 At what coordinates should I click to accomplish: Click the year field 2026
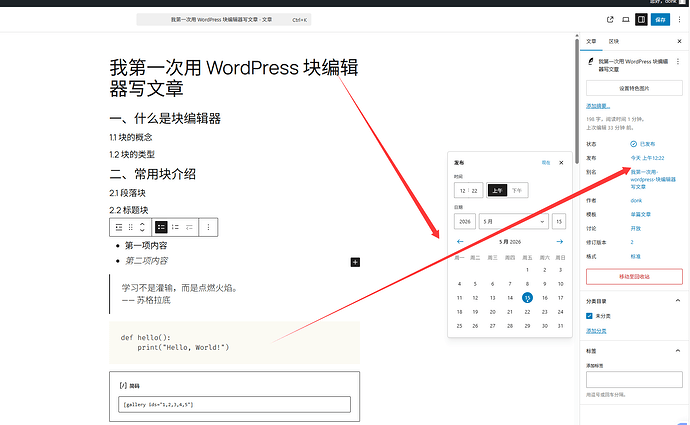click(465, 221)
